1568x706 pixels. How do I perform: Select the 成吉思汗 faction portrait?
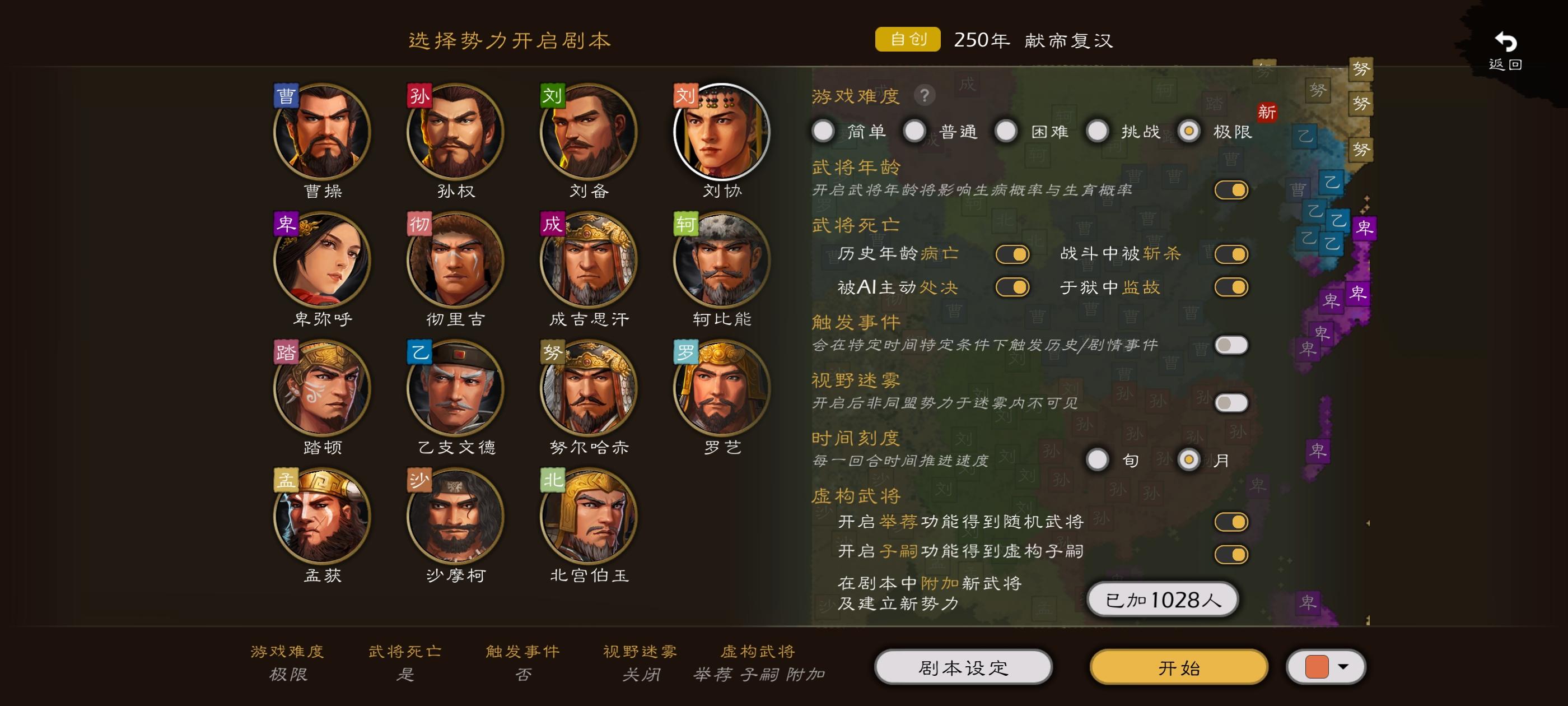589,260
